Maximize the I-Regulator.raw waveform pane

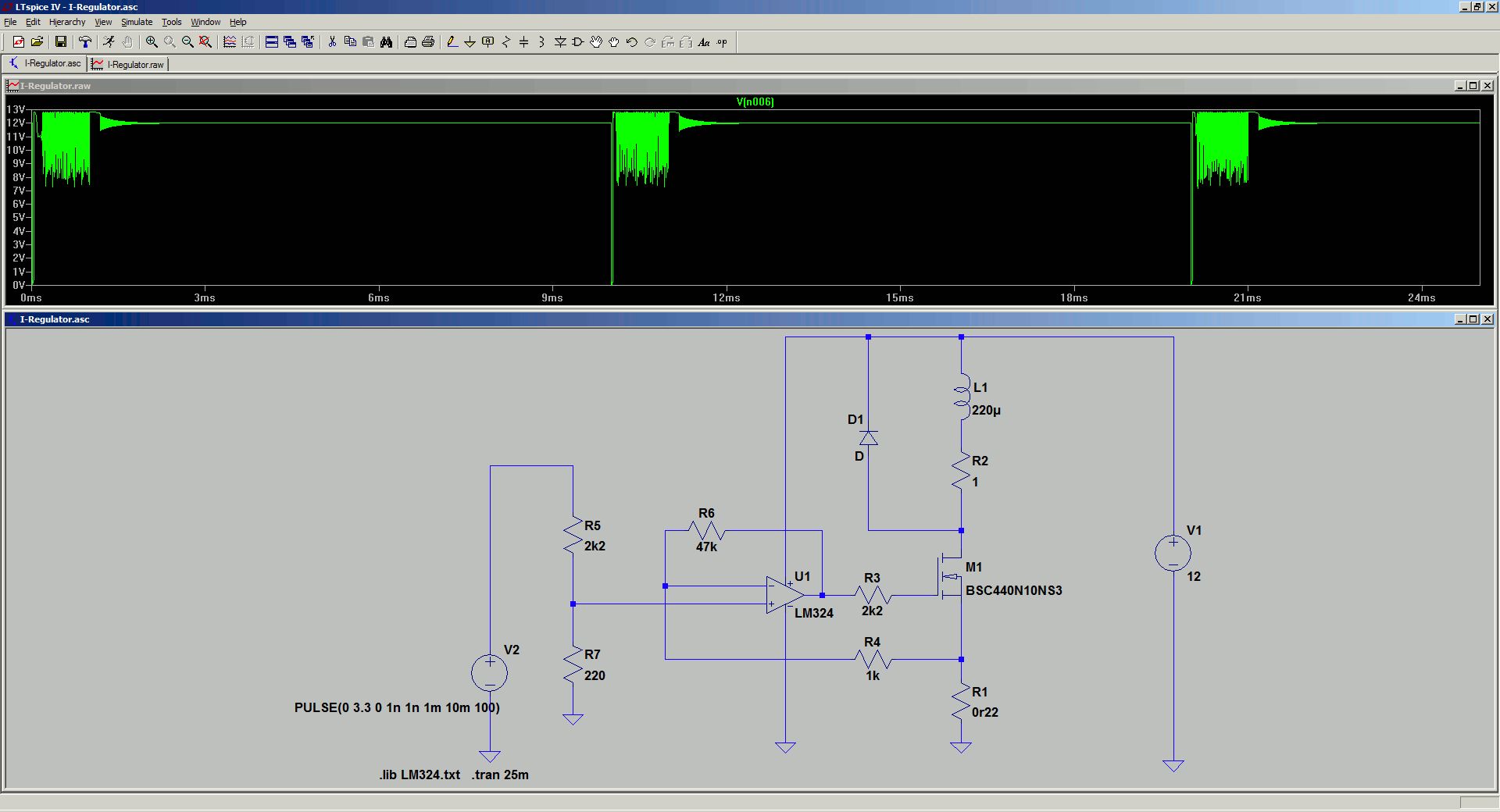tap(1473, 86)
